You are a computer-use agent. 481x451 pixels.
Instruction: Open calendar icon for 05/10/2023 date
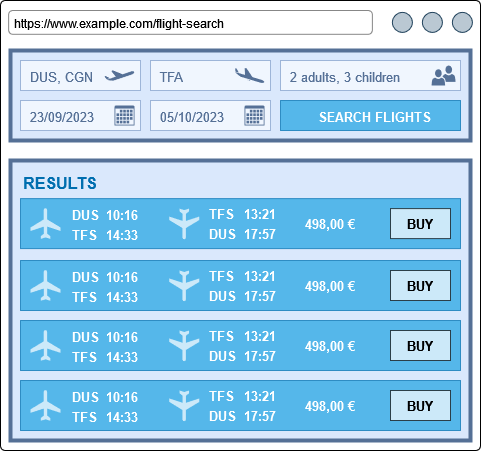tap(254, 115)
